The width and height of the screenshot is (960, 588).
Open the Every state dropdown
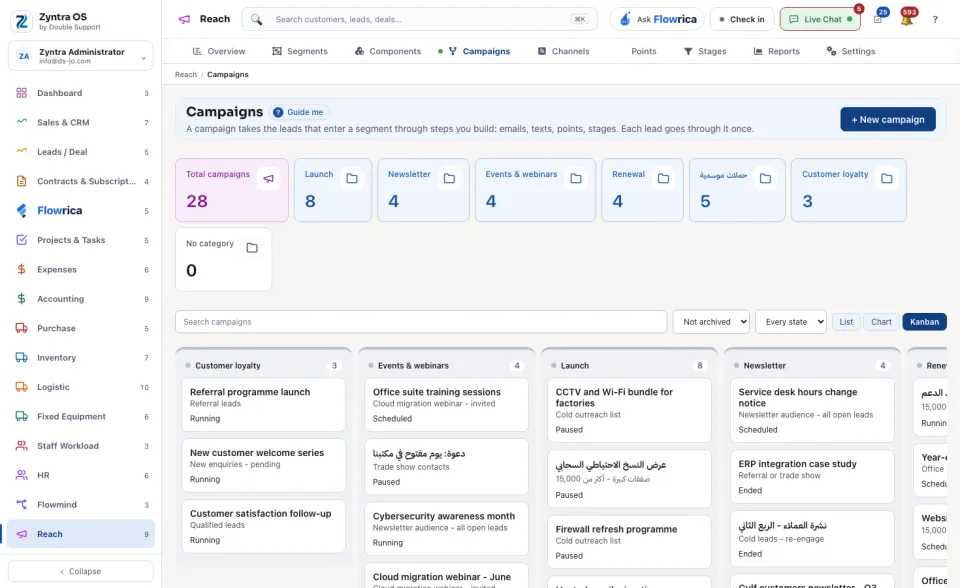coord(790,322)
